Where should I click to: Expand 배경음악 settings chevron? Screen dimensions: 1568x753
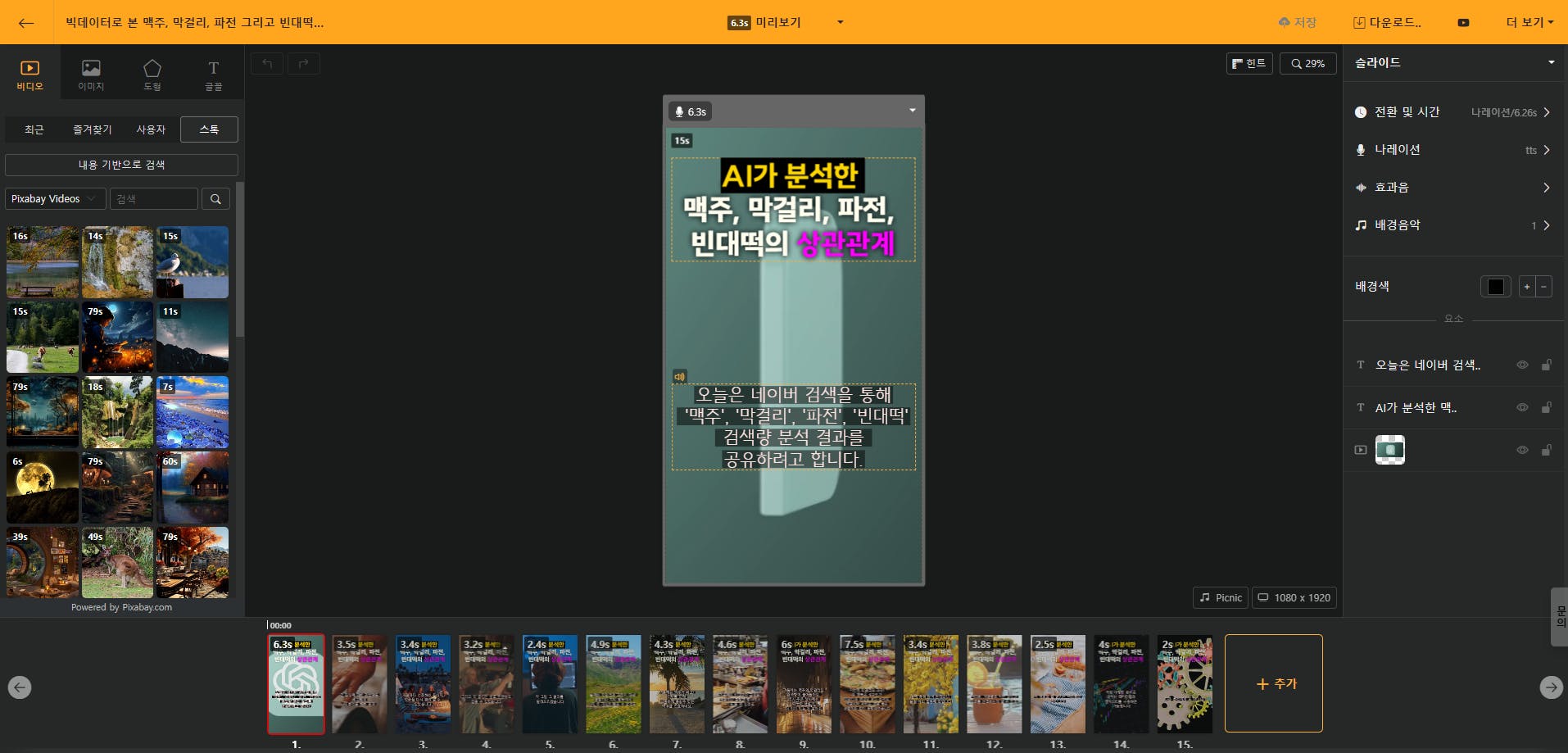point(1547,225)
